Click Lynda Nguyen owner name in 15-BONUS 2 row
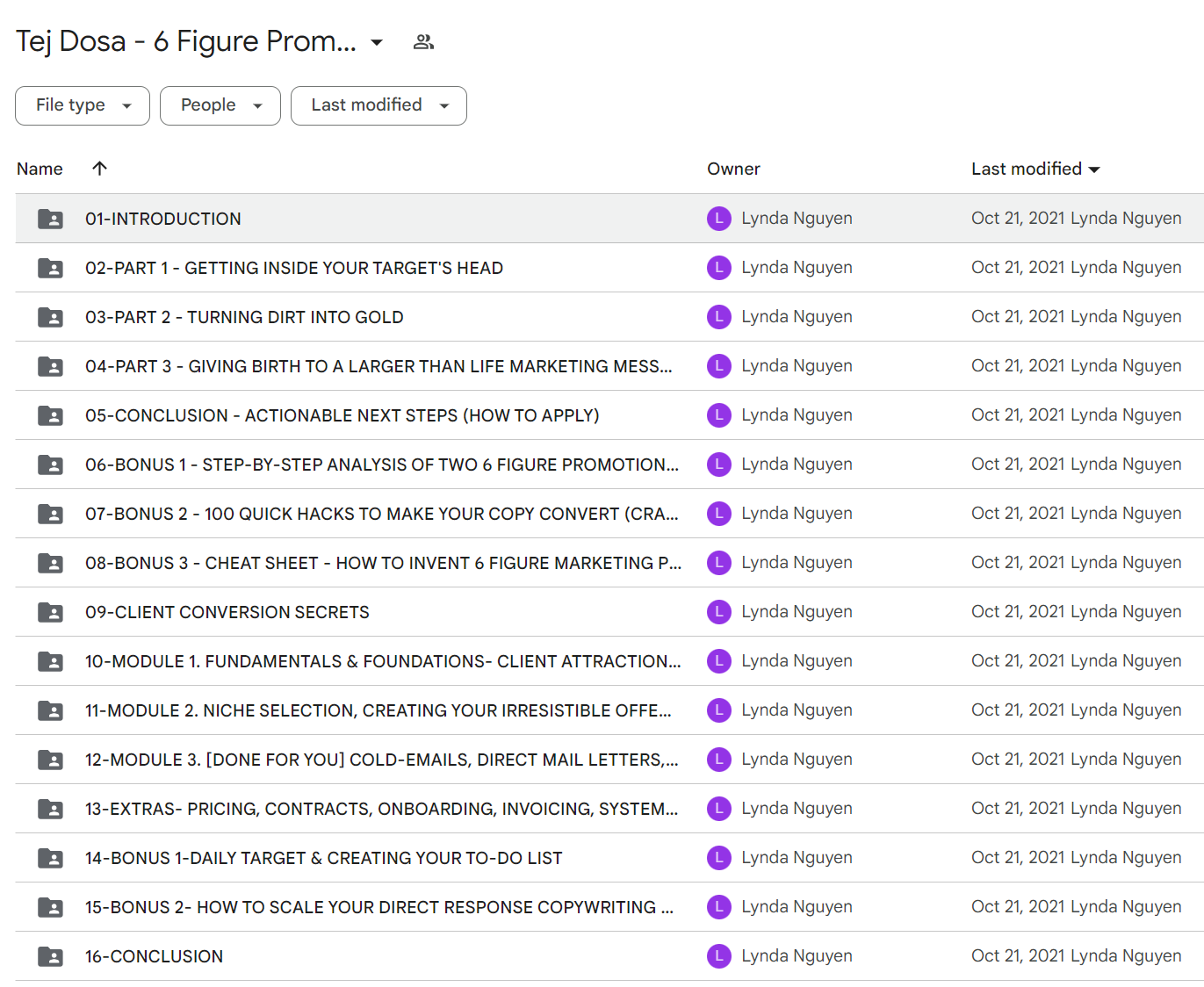The image size is (1204, 987). pos(797,907)
